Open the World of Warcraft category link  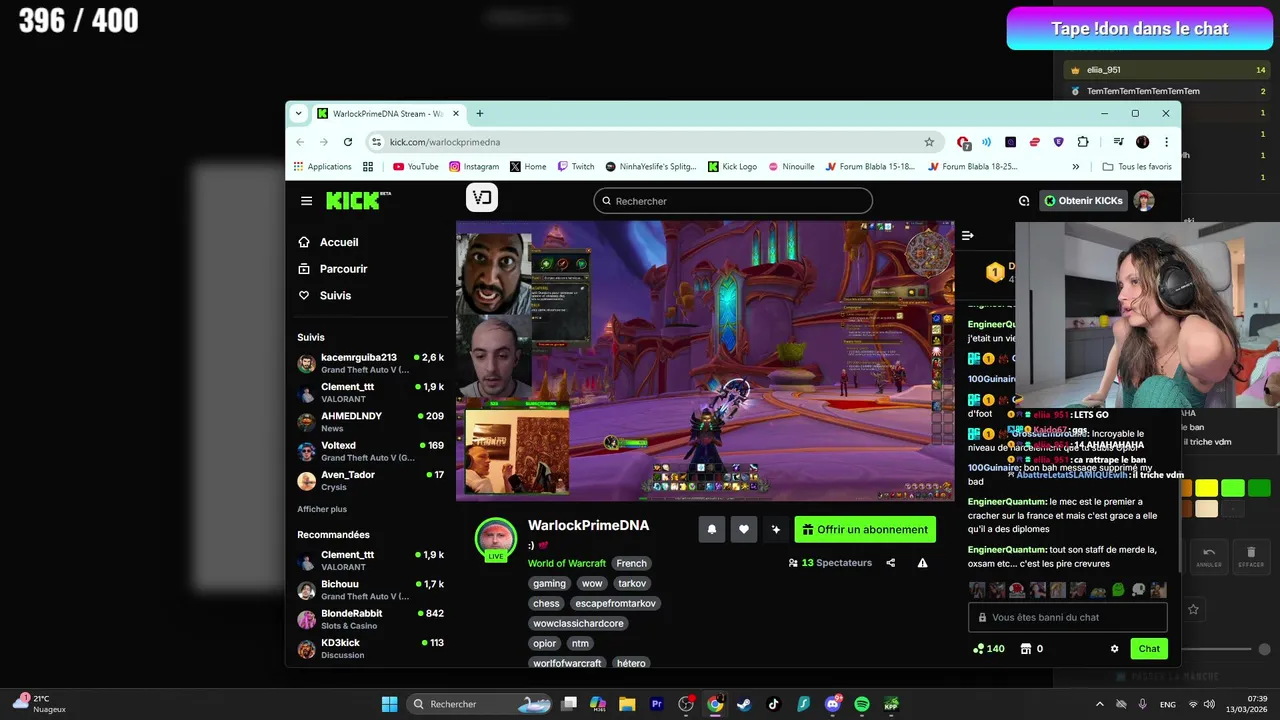pos(567,563)
